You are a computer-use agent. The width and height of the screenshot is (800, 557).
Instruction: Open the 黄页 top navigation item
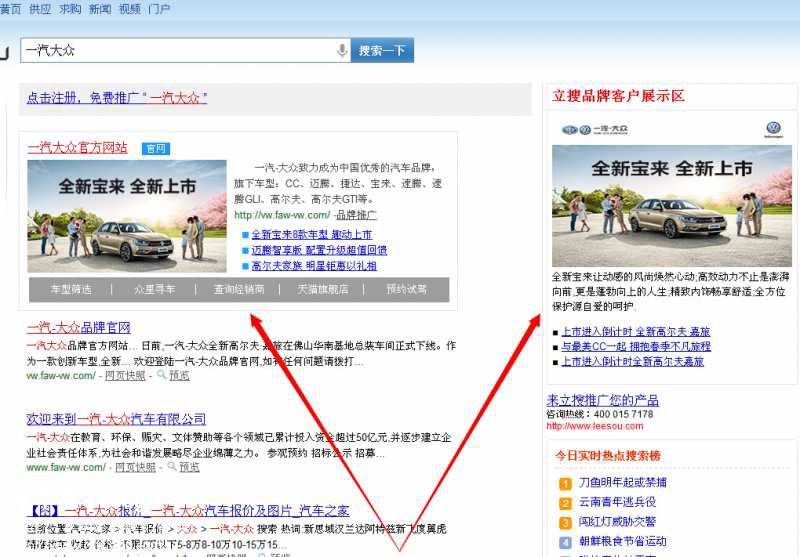pos(10,9)
